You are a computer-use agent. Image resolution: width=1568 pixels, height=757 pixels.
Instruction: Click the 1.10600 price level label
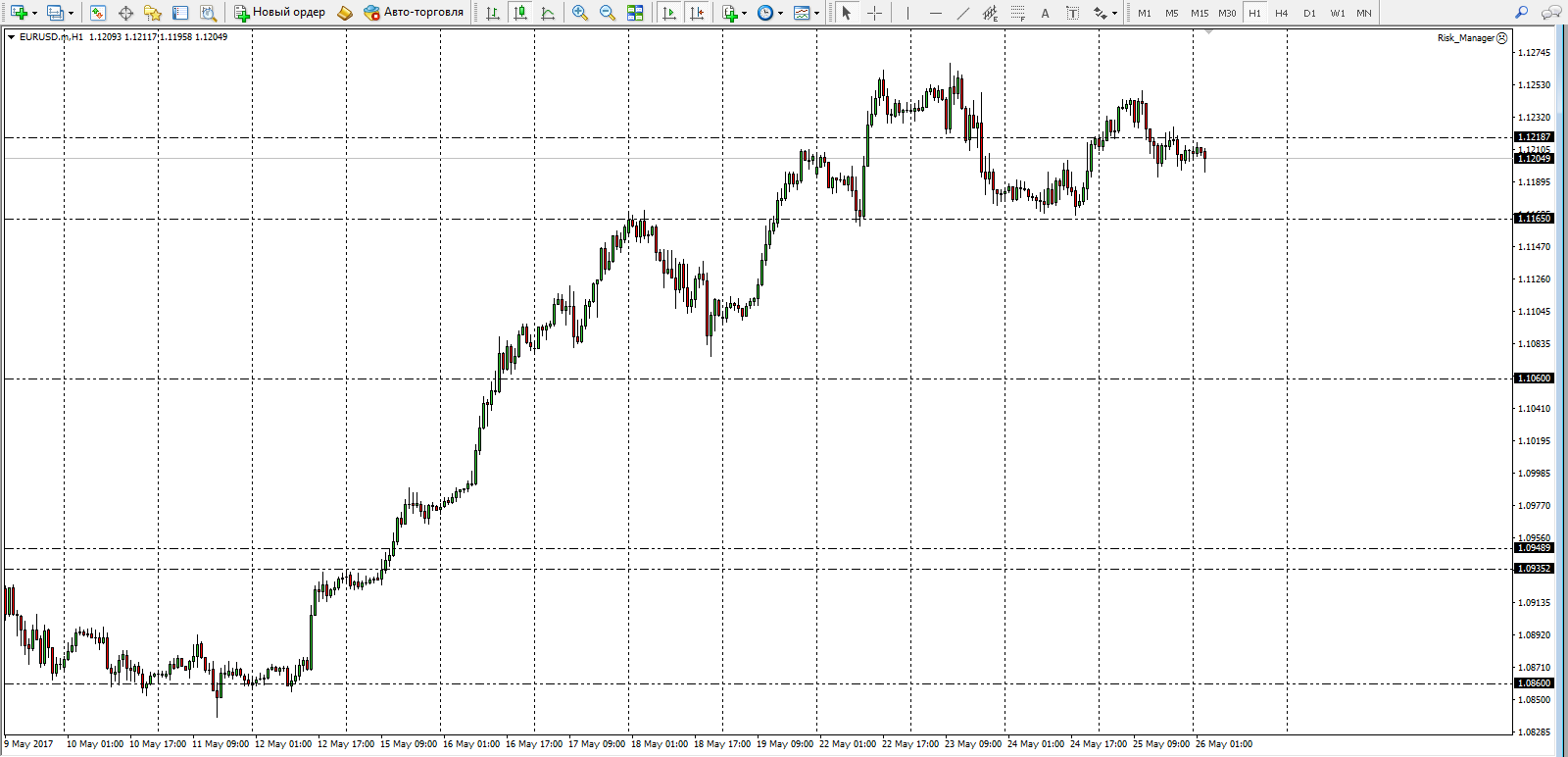[1534, 378]
